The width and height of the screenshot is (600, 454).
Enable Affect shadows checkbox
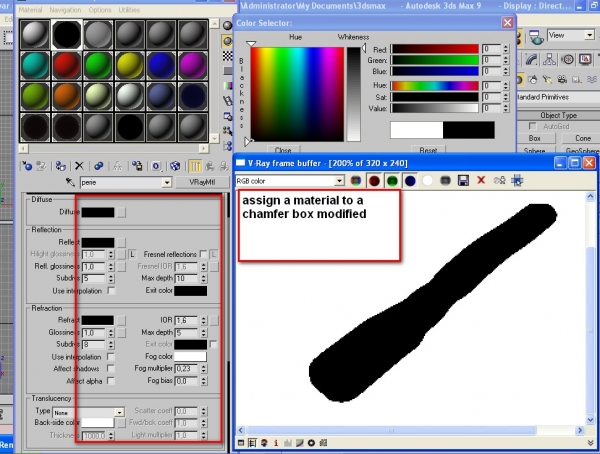tap(111, 368)
